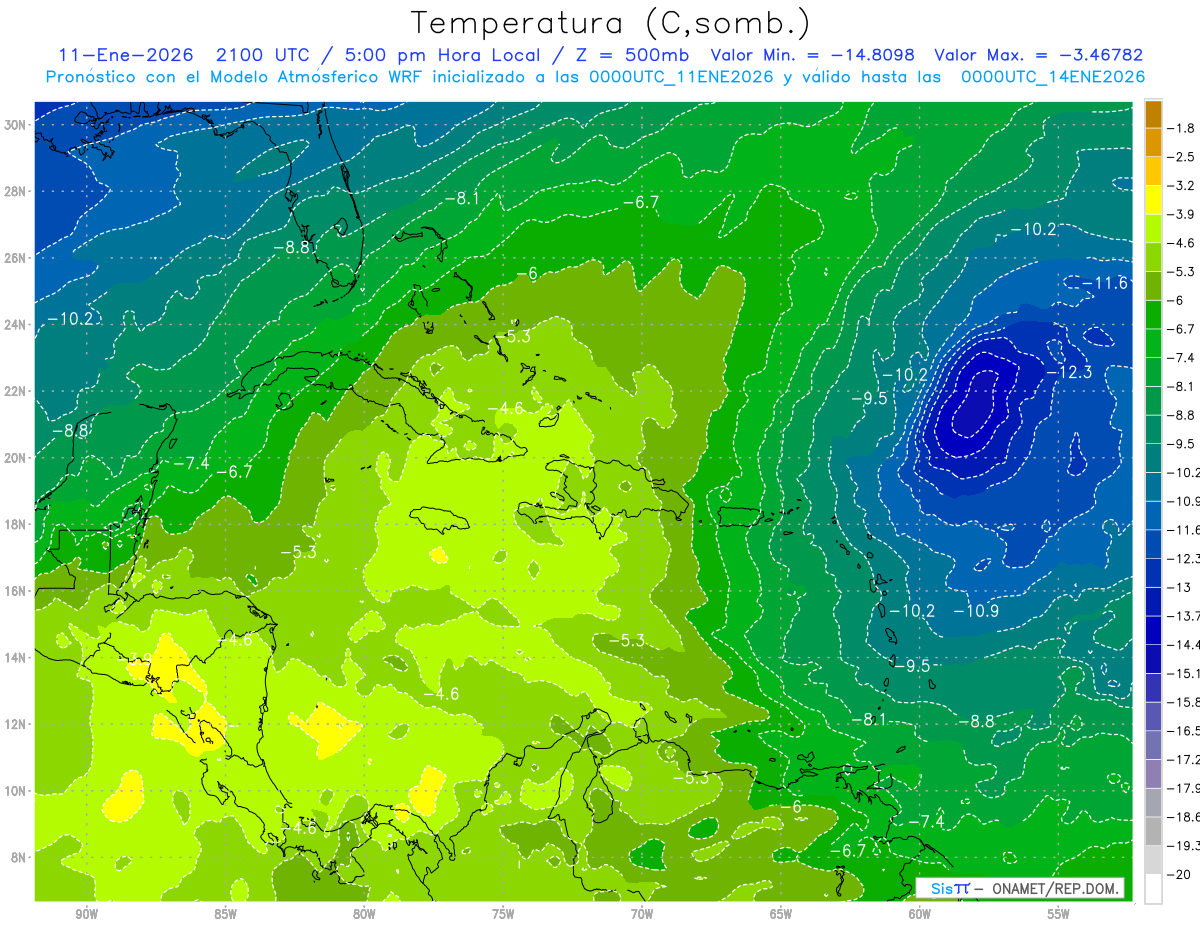
Task: Click the '-2.5' legend value
Action: [x=1182, y=157]
